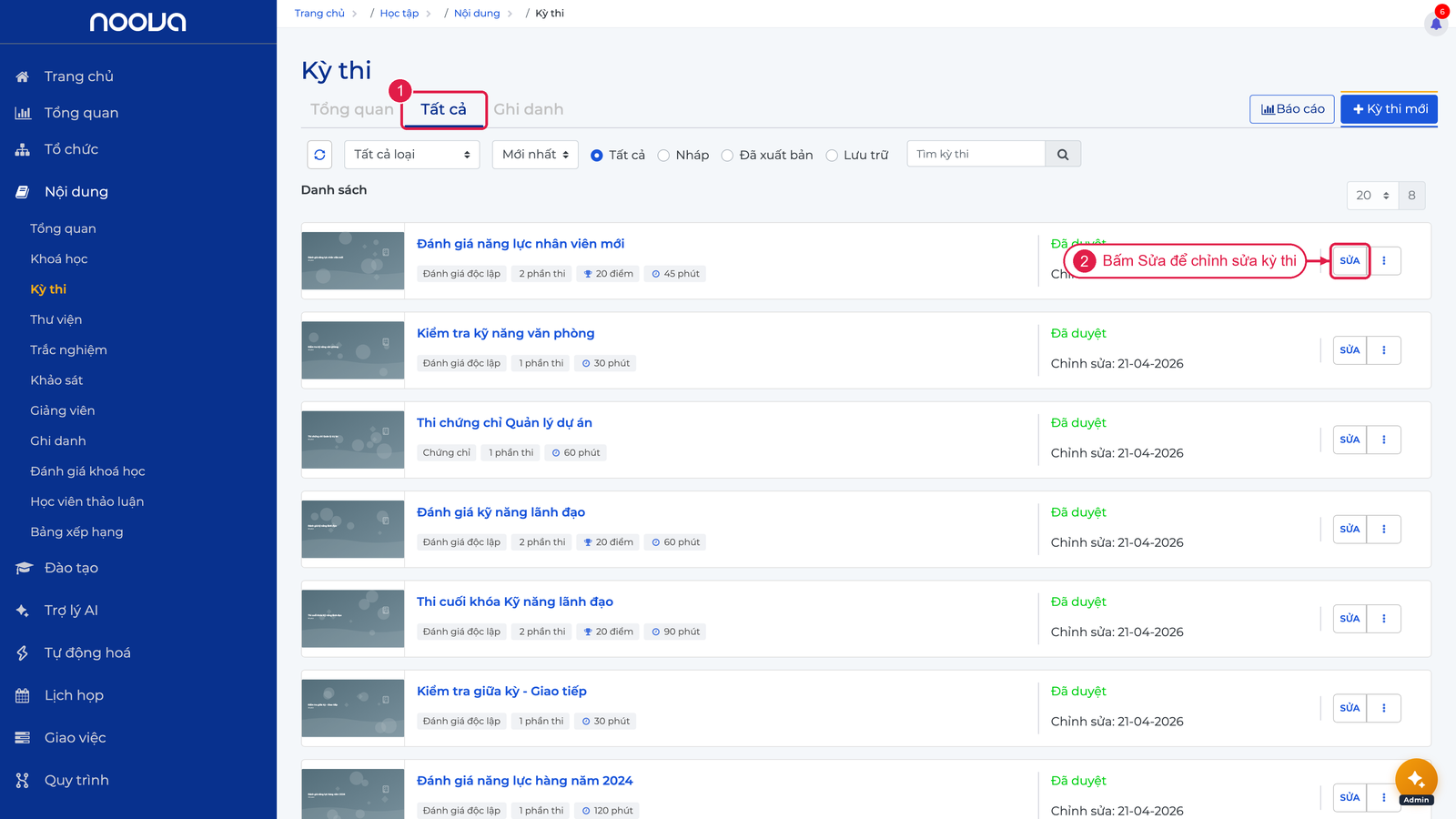The image size is (1456, 819).
Task: Open the 20 per-page dropdown
Action: pyautogui.click(x=1372, y=196)
